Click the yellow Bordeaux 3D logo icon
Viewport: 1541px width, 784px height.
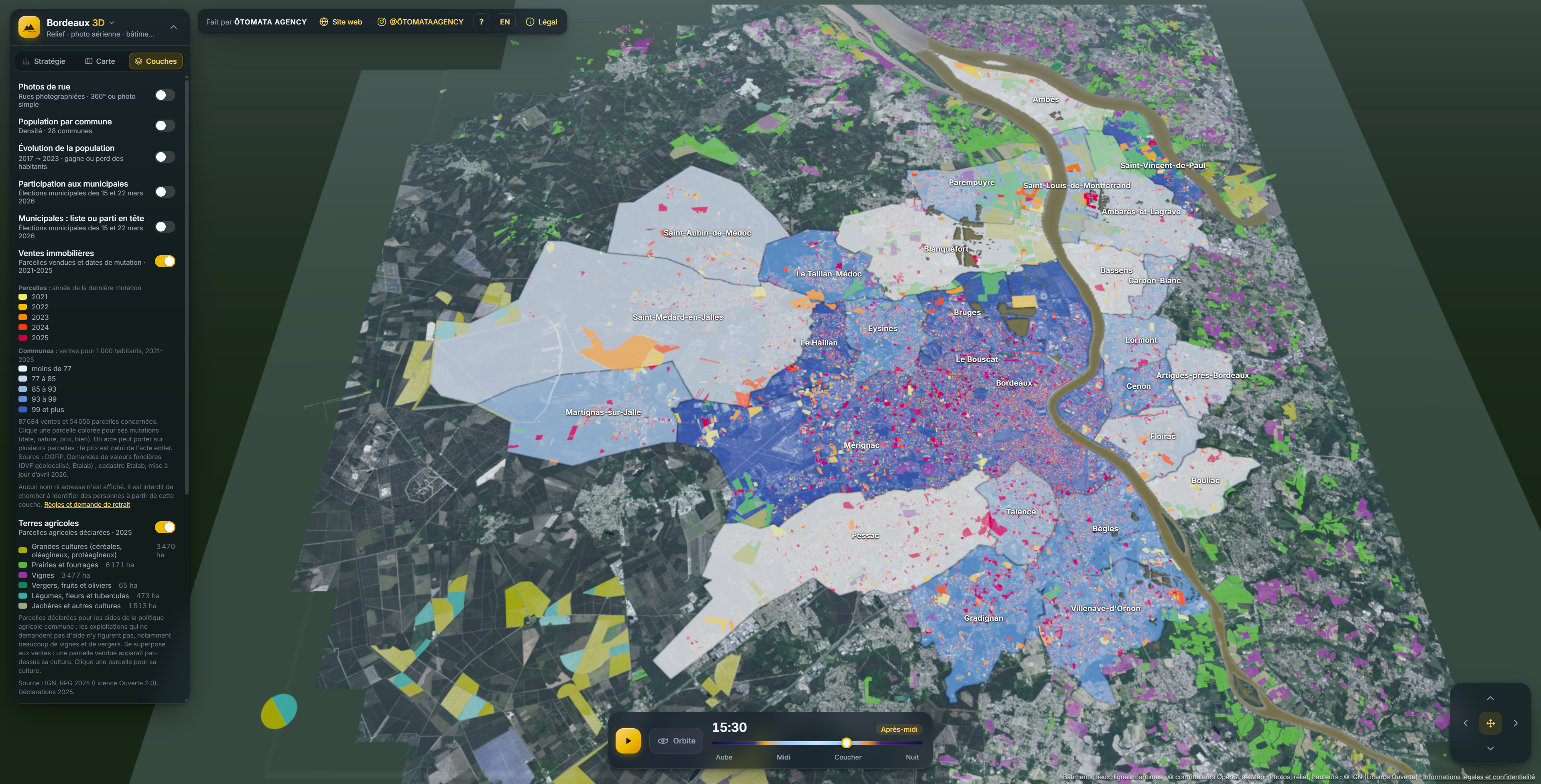click(x=29, y=27)
